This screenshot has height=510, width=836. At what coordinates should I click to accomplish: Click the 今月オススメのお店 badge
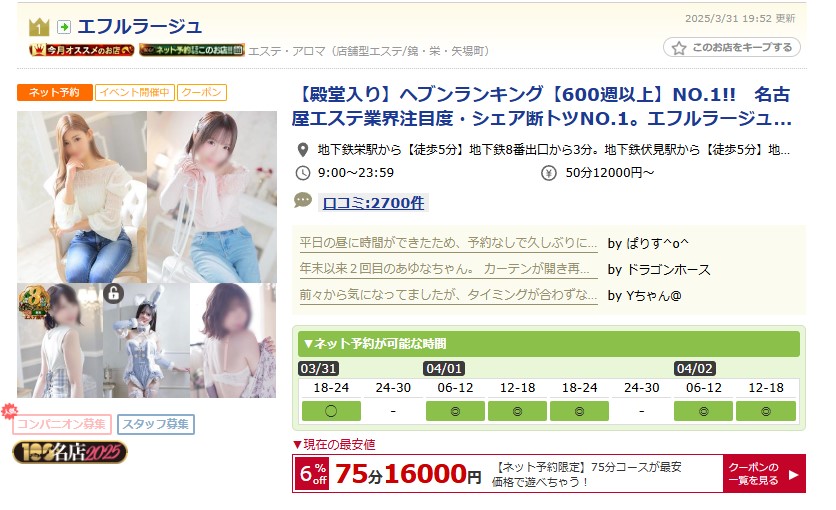[x=82, y=50]
